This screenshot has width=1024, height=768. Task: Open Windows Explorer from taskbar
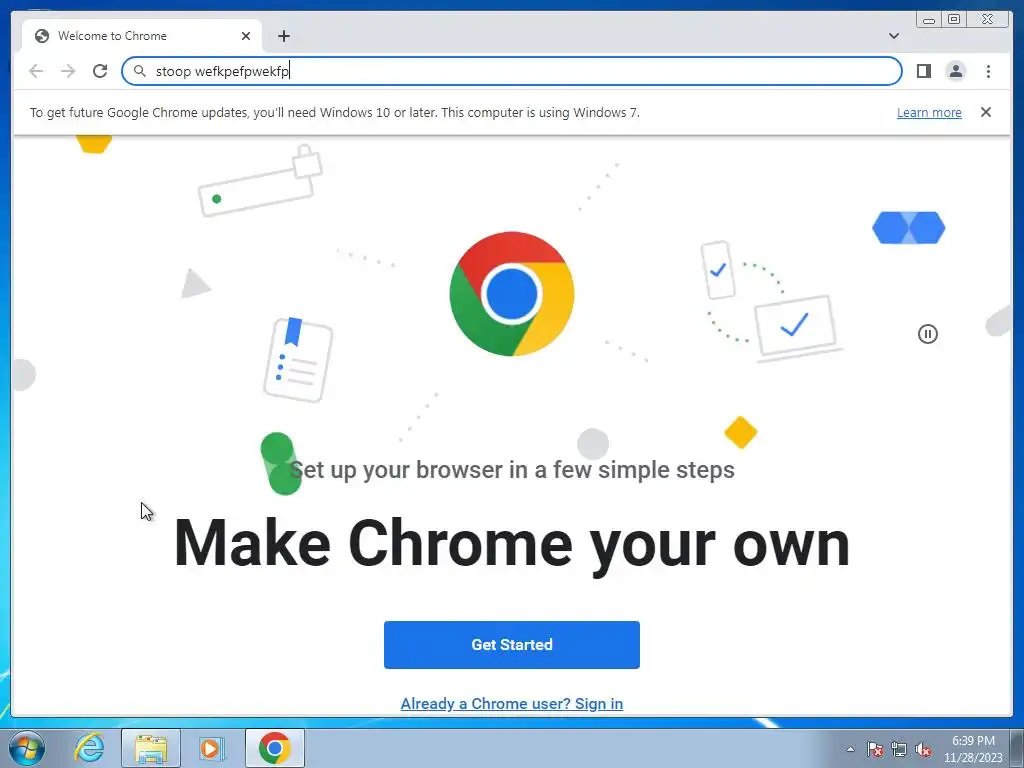[151, 748]
